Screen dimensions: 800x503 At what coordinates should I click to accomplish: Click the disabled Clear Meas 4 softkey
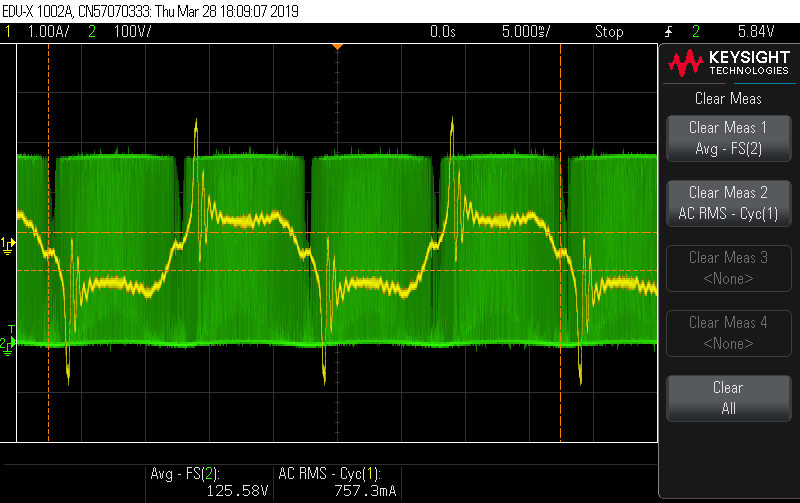tap(729, 333)
